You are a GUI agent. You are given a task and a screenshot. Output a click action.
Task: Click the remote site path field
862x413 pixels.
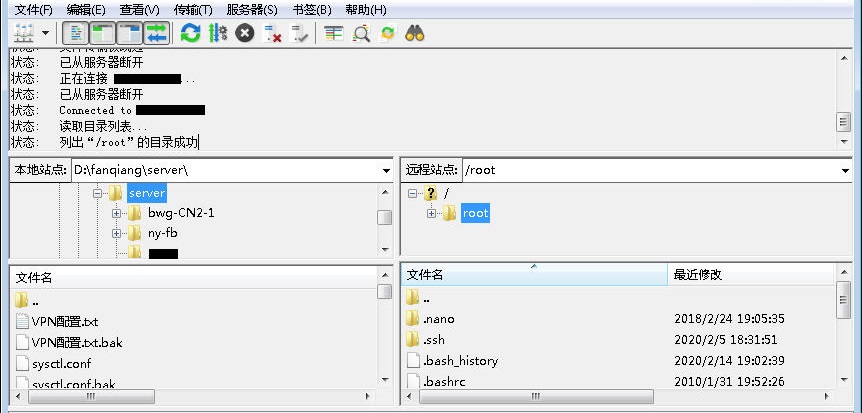[x=640, y=170]
